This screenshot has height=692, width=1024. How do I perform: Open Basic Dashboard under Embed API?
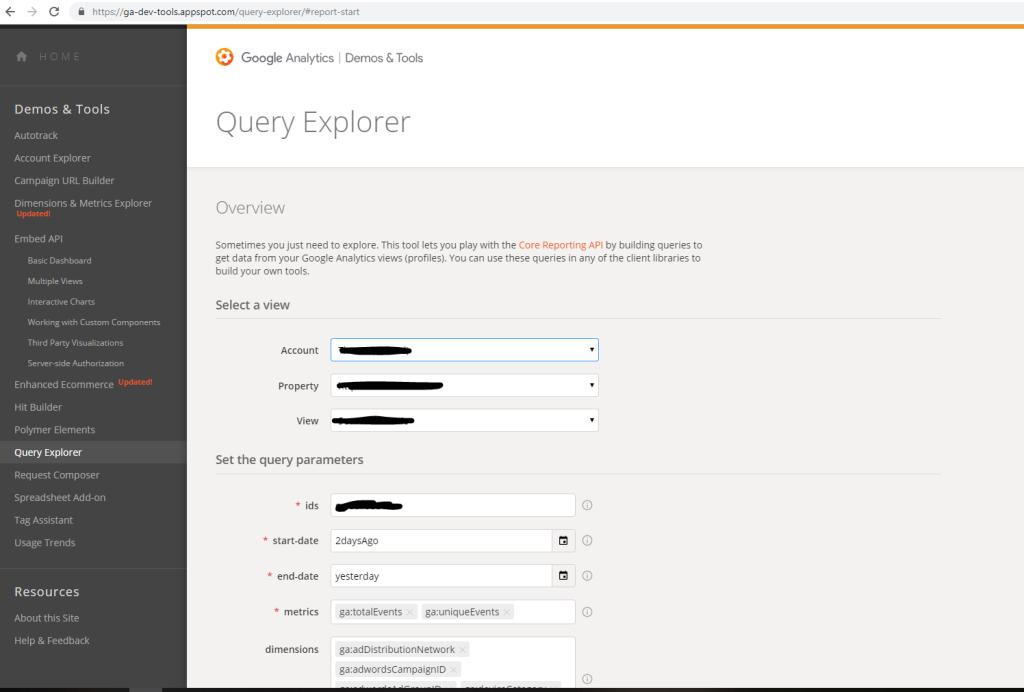(59, 260)
